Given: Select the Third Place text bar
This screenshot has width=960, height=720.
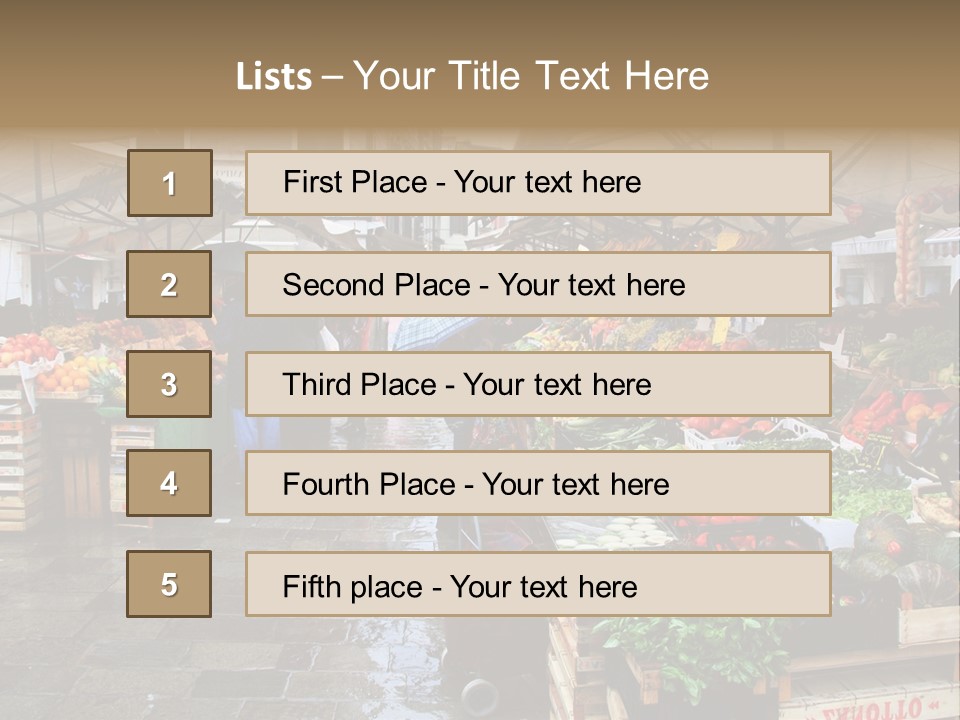Looking at the screenshot, I should pos(538,384).
